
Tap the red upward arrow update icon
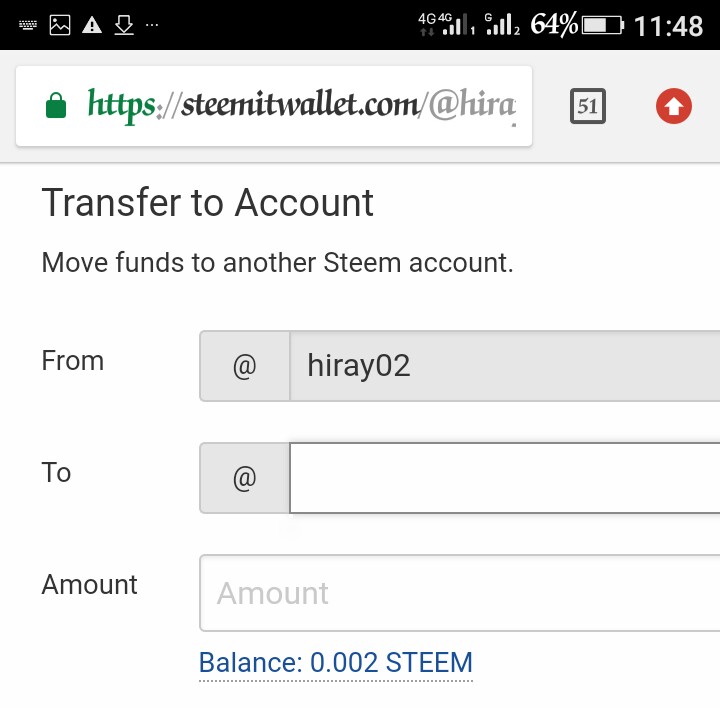[673, 106]
